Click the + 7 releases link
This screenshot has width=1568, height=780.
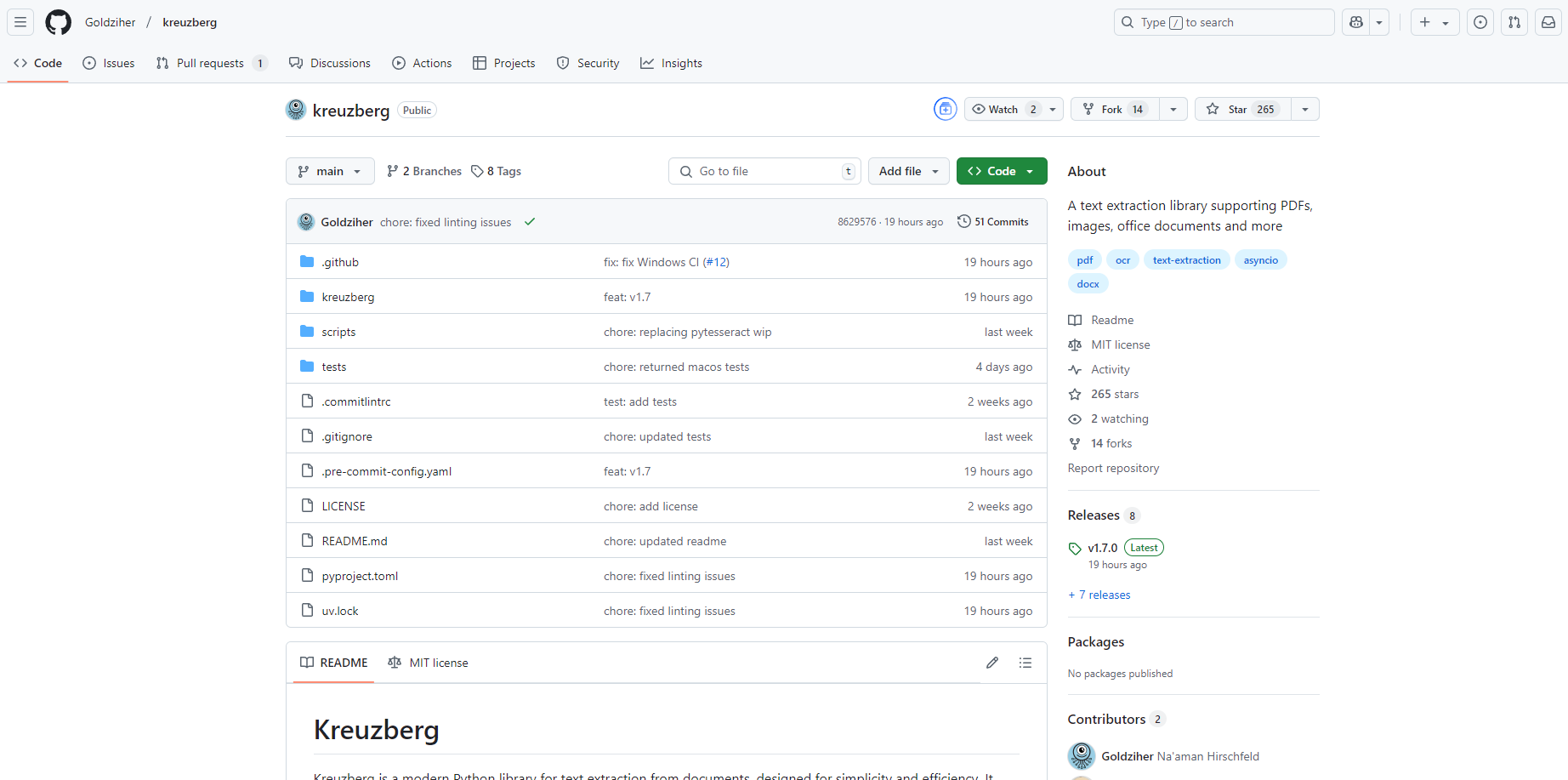click(x=1099, y=595)
